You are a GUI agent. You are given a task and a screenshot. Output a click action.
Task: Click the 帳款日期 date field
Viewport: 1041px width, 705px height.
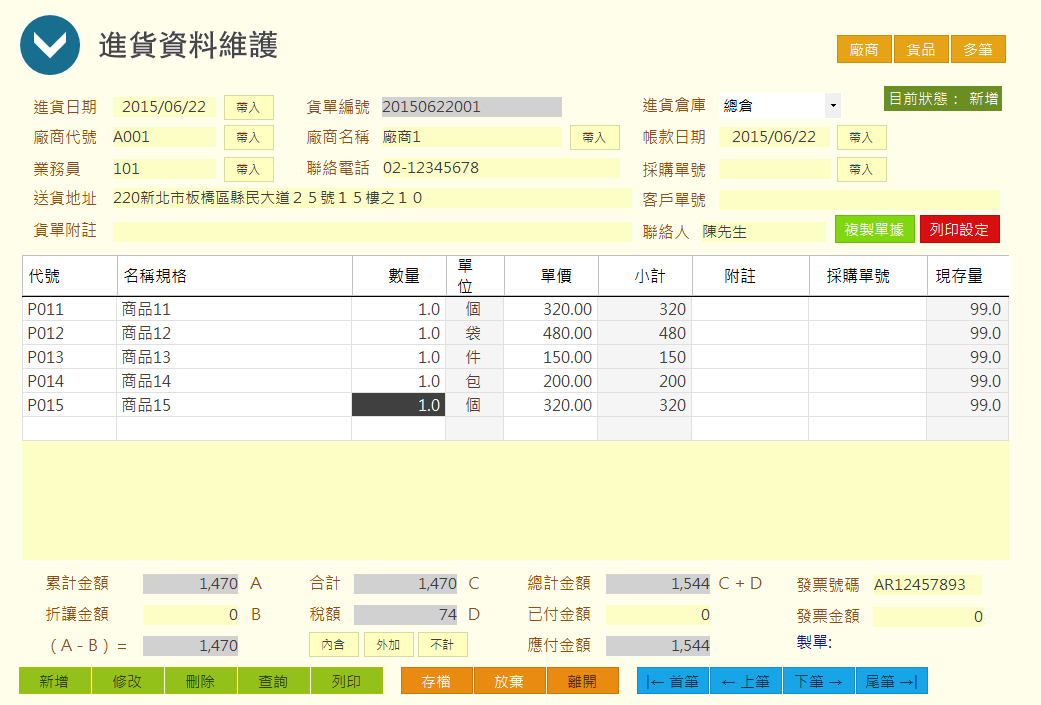click(774, 137)
